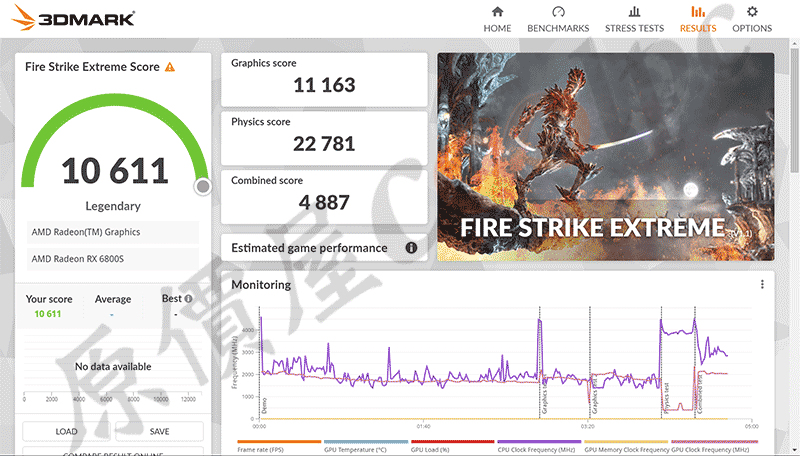Click the main score 10 611

(x=115, y=171)
